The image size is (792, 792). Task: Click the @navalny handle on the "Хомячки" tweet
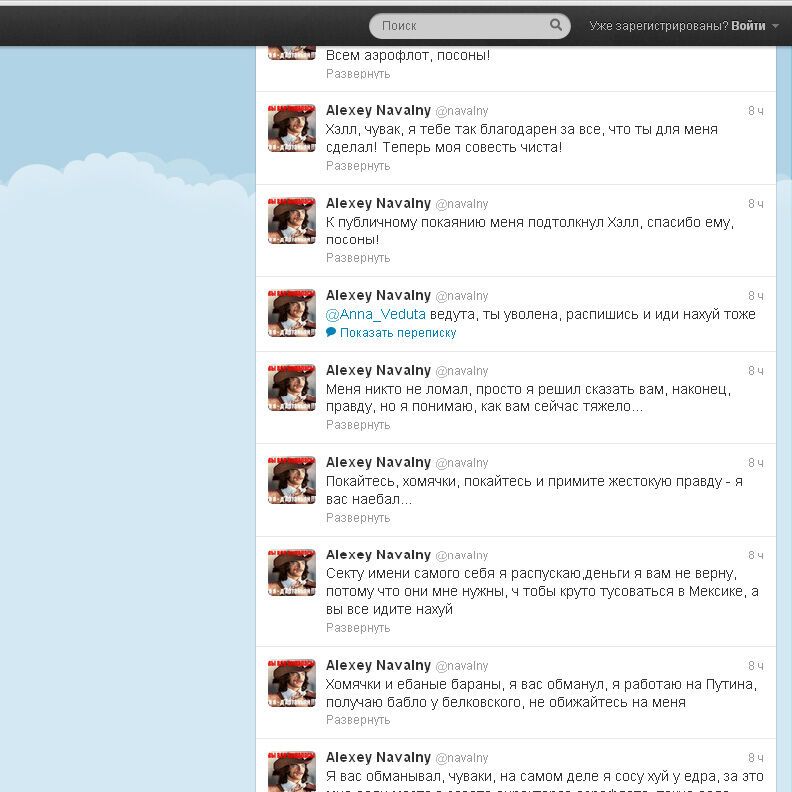(462, 666)
